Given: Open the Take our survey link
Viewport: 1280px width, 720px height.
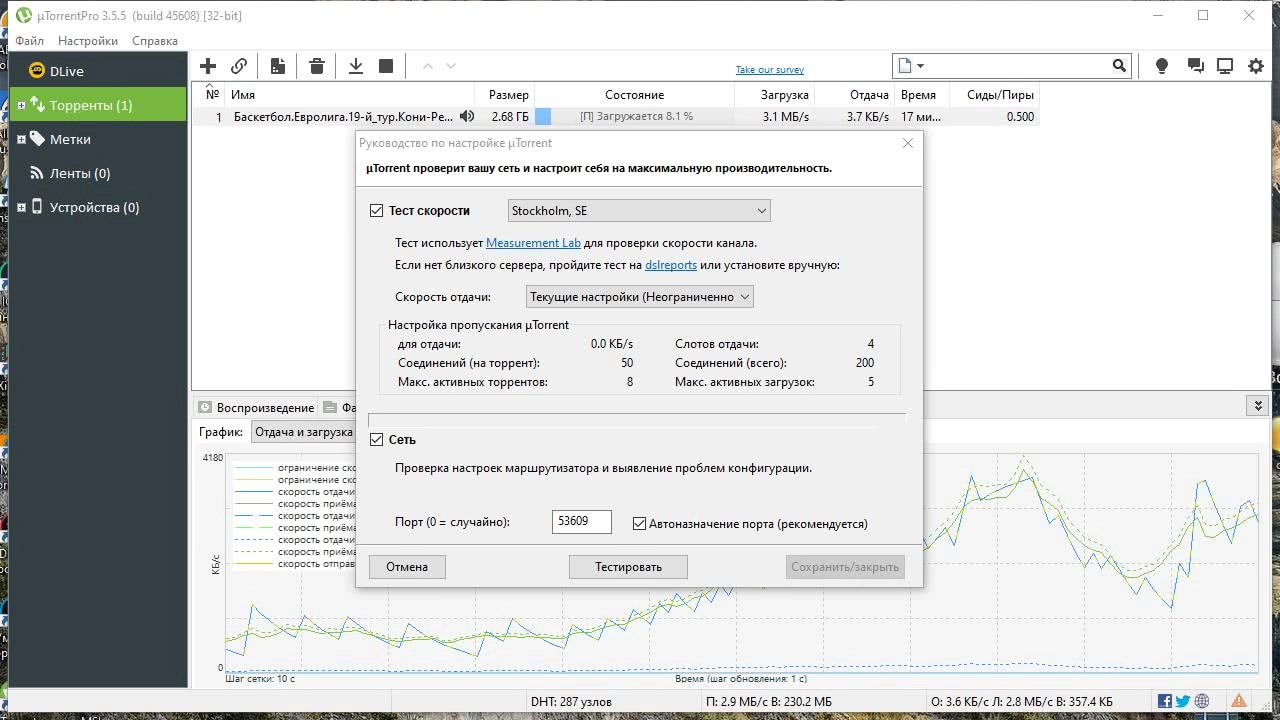Looking at the screenshot, I should tap(770, 70).
